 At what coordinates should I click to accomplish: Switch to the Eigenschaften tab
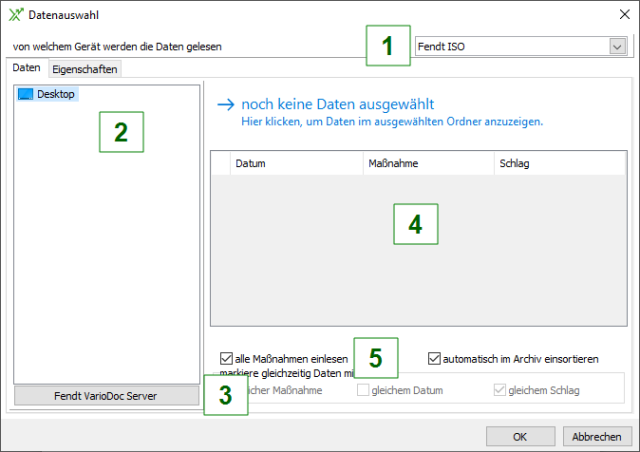tap(84, 69)
